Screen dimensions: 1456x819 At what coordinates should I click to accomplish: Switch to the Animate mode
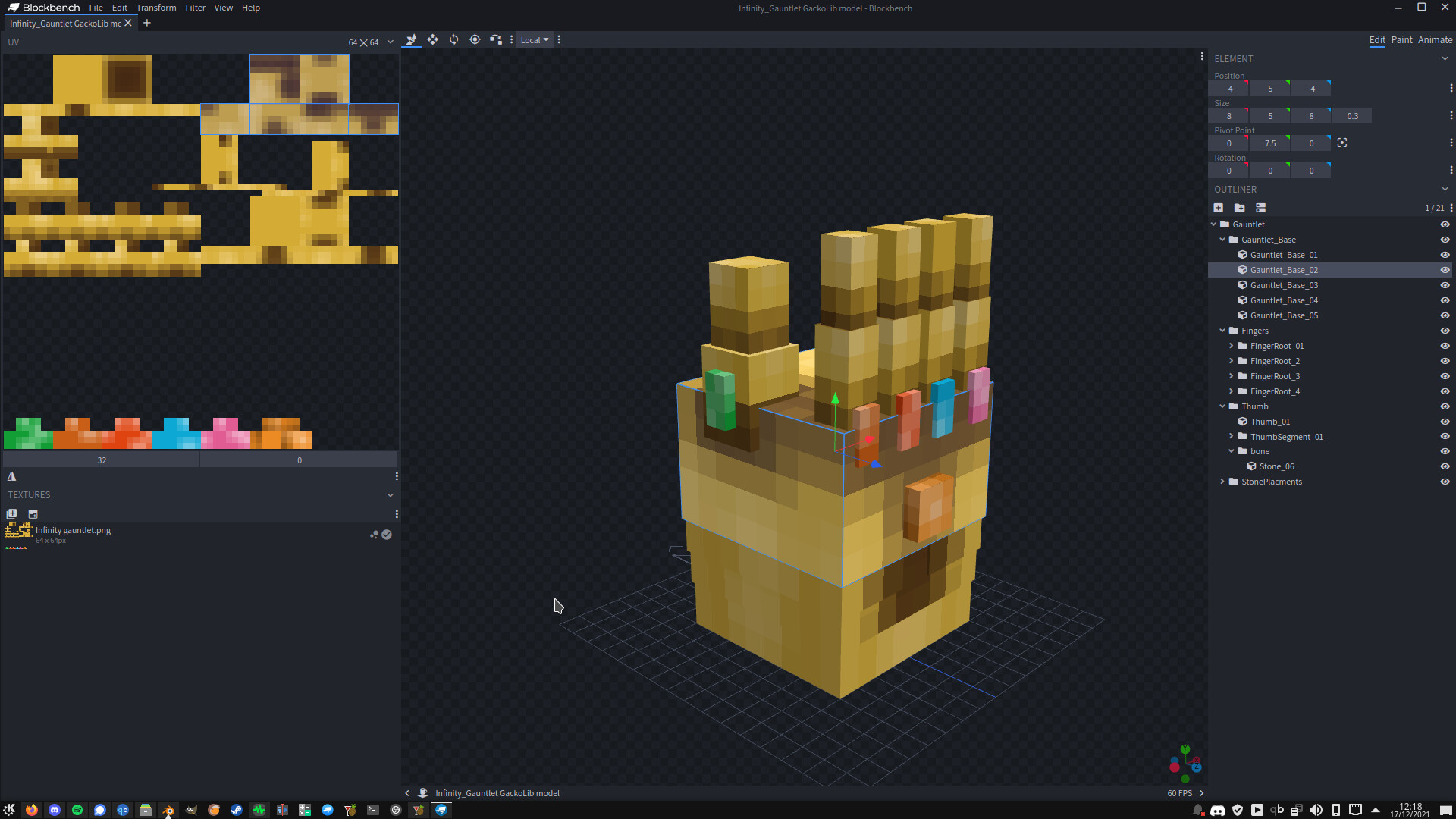[1435, 40]
